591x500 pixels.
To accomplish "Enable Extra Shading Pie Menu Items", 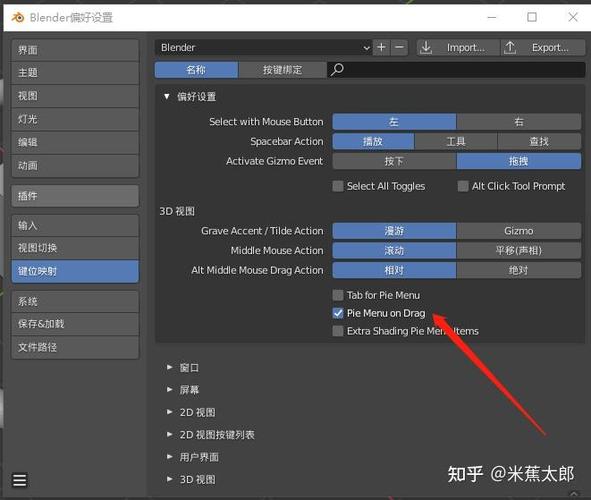I will (338, 331).
